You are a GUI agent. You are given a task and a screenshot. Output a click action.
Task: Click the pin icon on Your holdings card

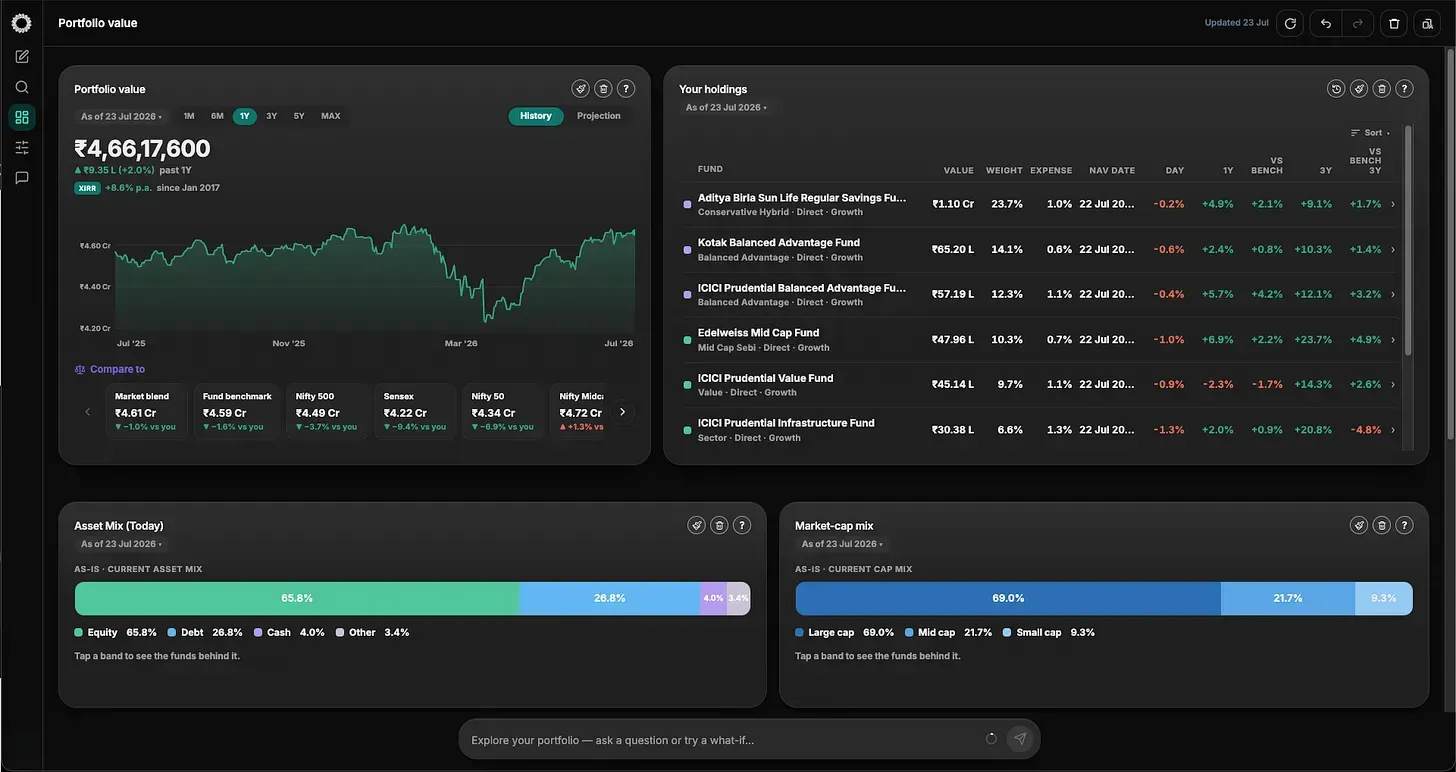point(1359,89)
